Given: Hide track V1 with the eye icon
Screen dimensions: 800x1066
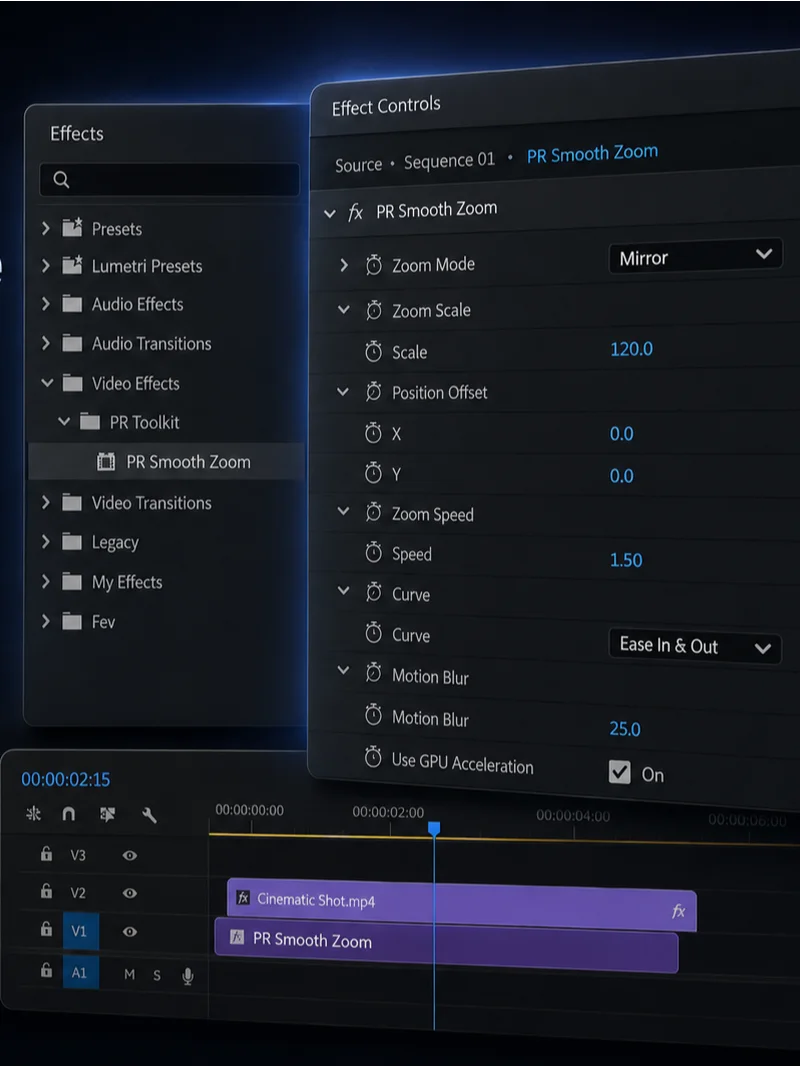Looking at the screenshot, I should (x=129, y=931).
